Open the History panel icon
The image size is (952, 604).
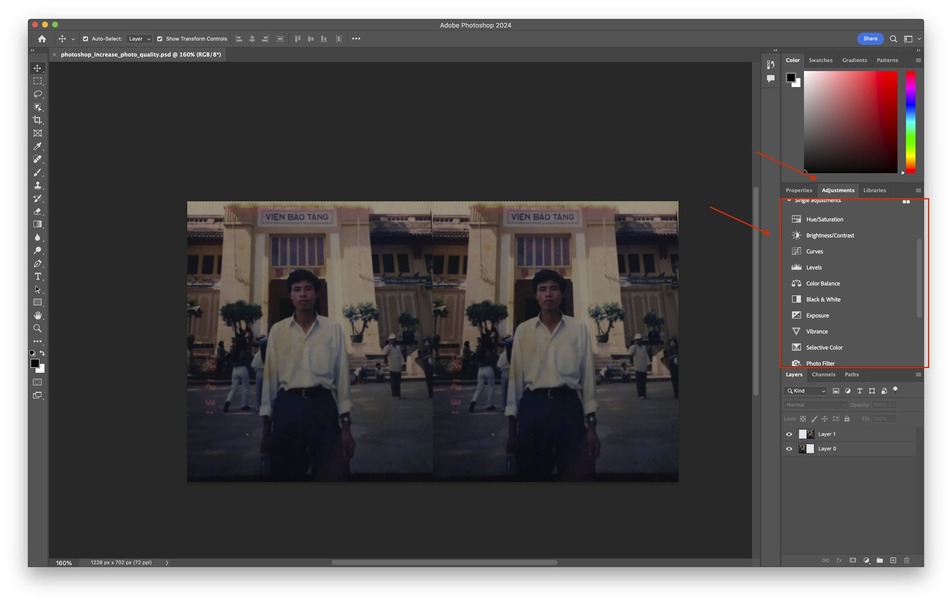770,64
